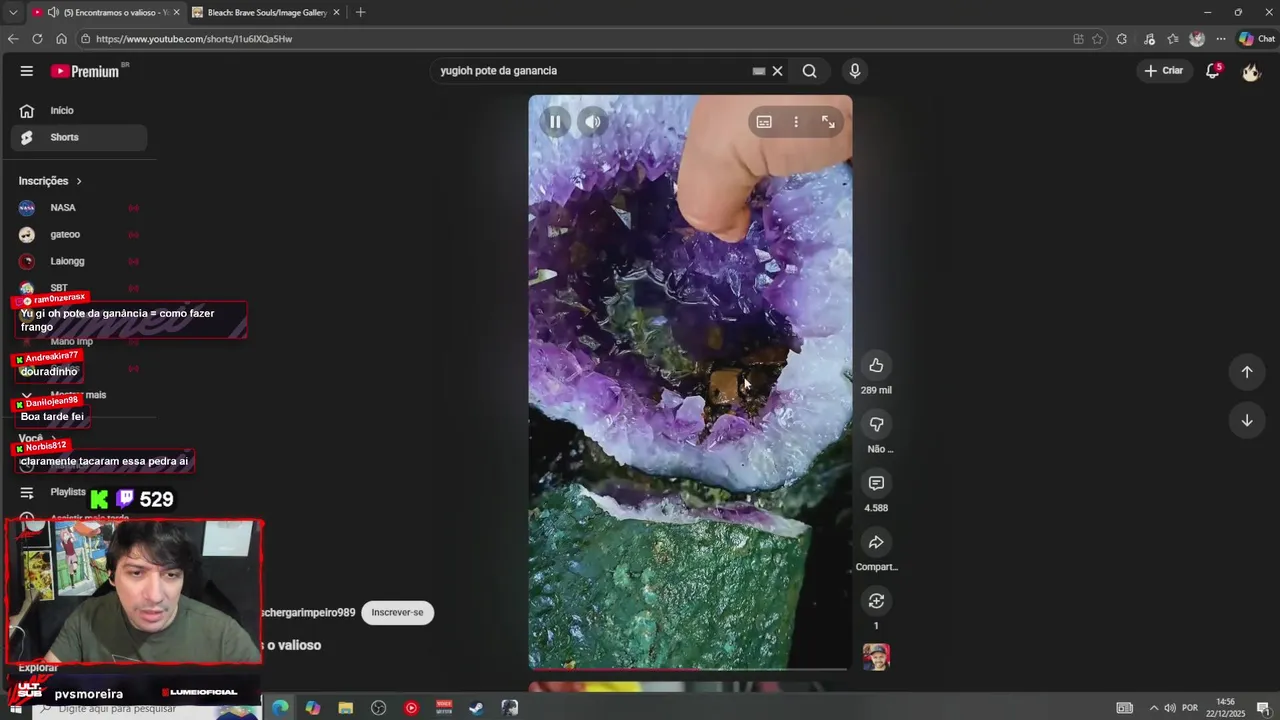Go to the next Short
This screenshot has height=720, width=1280.
pos(1247,421)
